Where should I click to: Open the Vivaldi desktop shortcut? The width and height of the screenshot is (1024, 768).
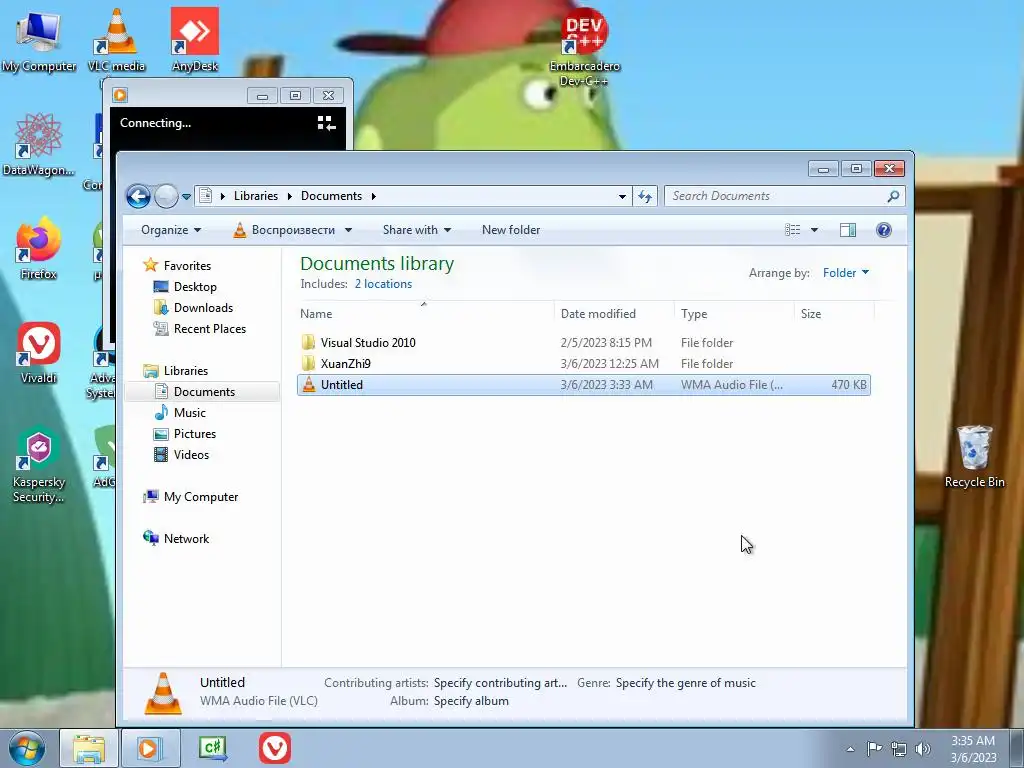click(39, 353)
